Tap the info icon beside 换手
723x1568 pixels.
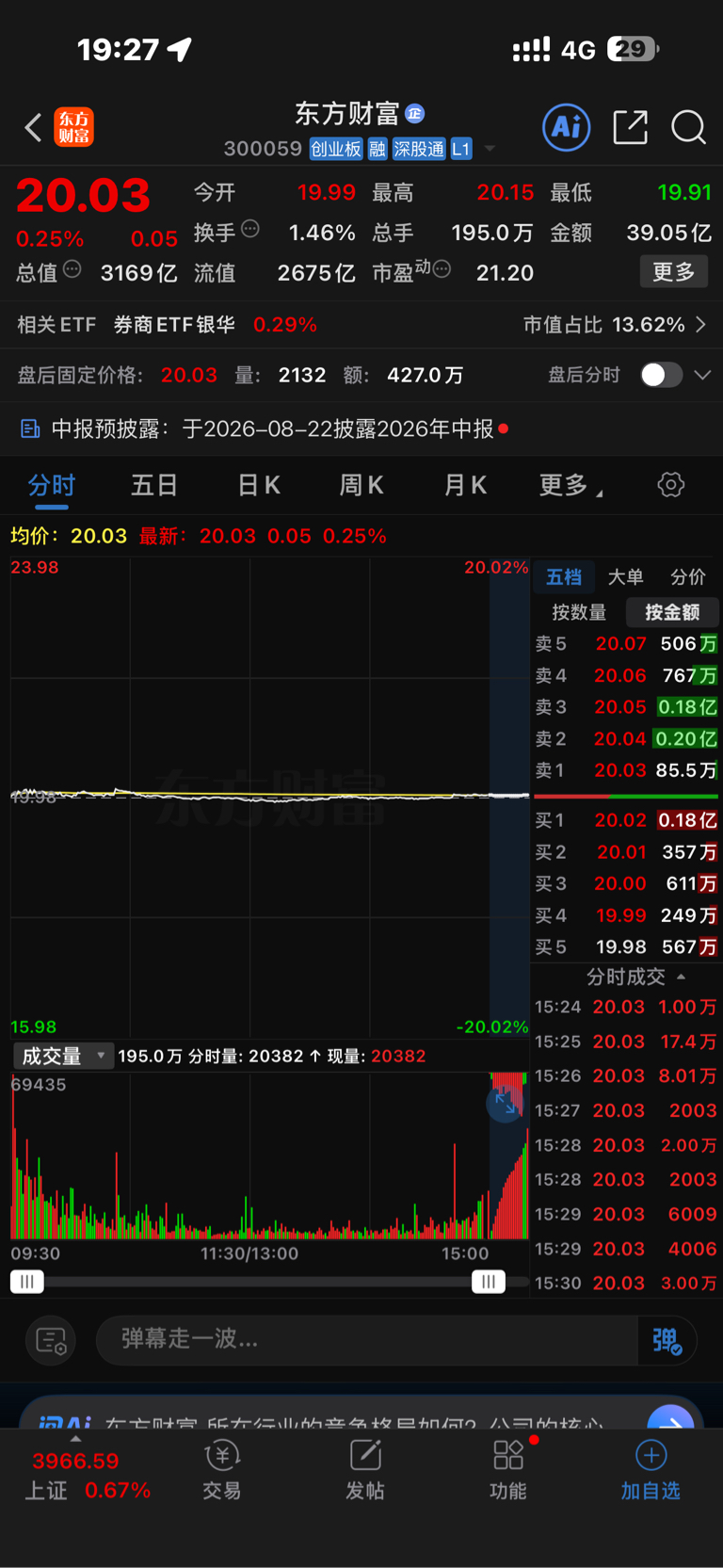click(250, 228)
